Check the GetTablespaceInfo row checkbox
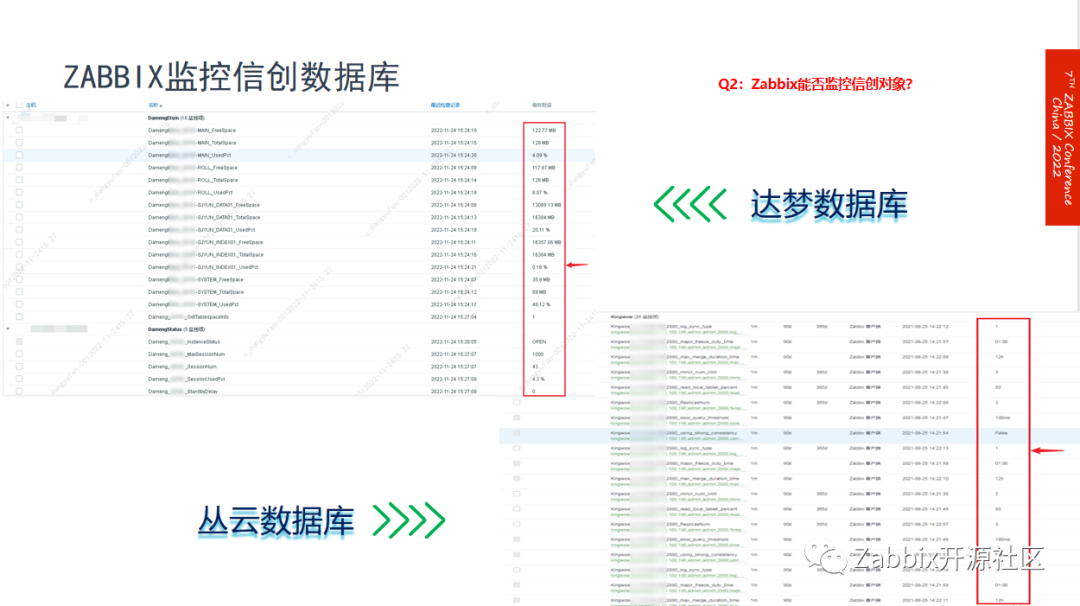Image resolution: width=1080 pixels, height=606 pixels. pos(19,317)
